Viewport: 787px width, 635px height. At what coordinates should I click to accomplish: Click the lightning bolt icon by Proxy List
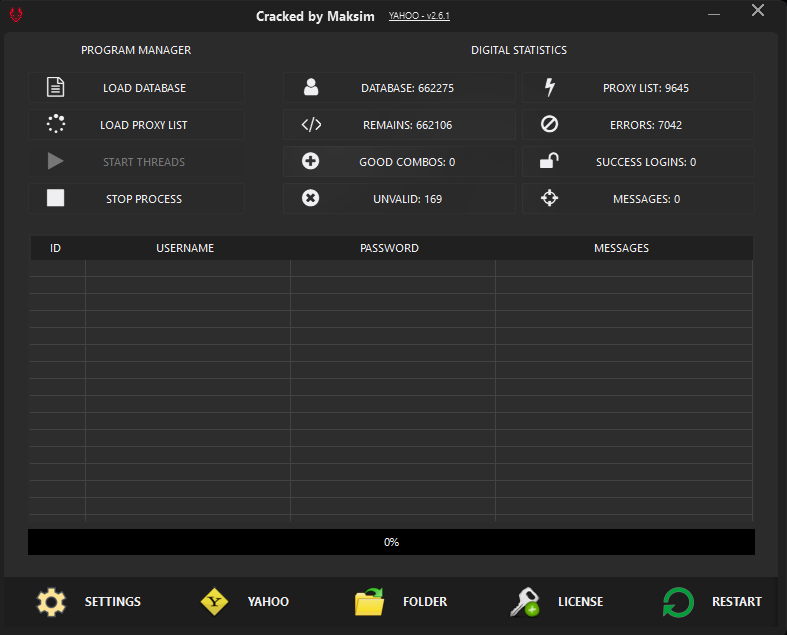550,87
